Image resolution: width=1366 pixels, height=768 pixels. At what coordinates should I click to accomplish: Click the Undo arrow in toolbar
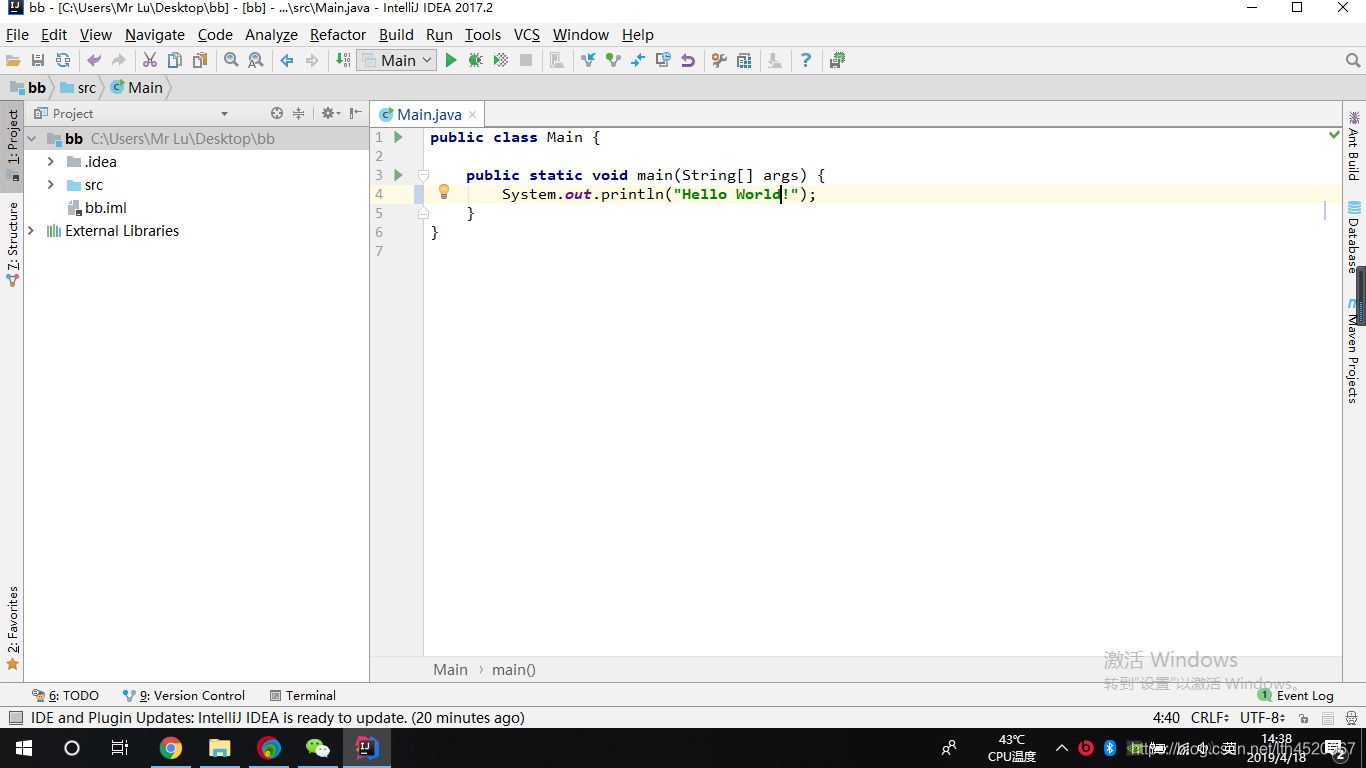click(94, 61)
